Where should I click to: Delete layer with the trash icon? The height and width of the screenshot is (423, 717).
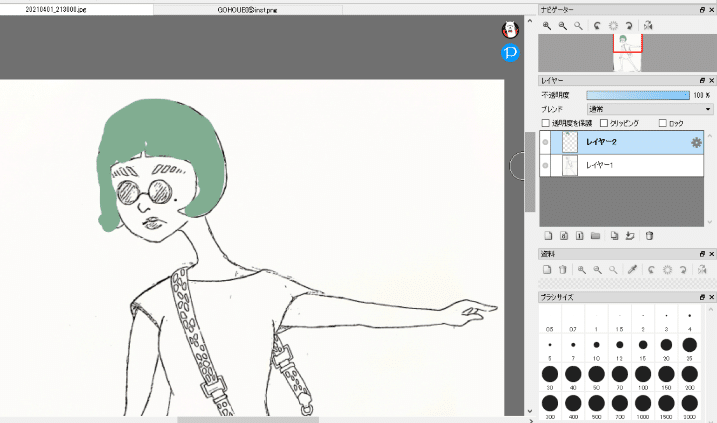coord(649,236)
